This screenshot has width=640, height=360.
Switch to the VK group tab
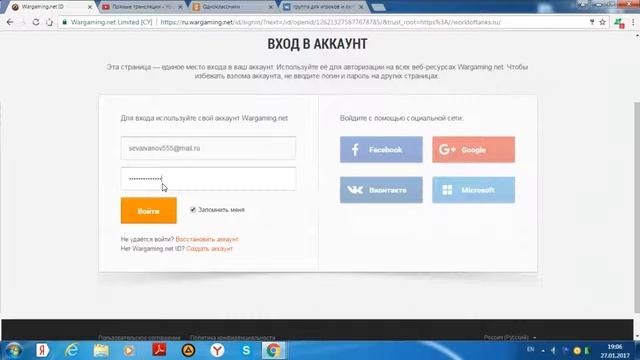pyautogui.click(x=322, y=7)
